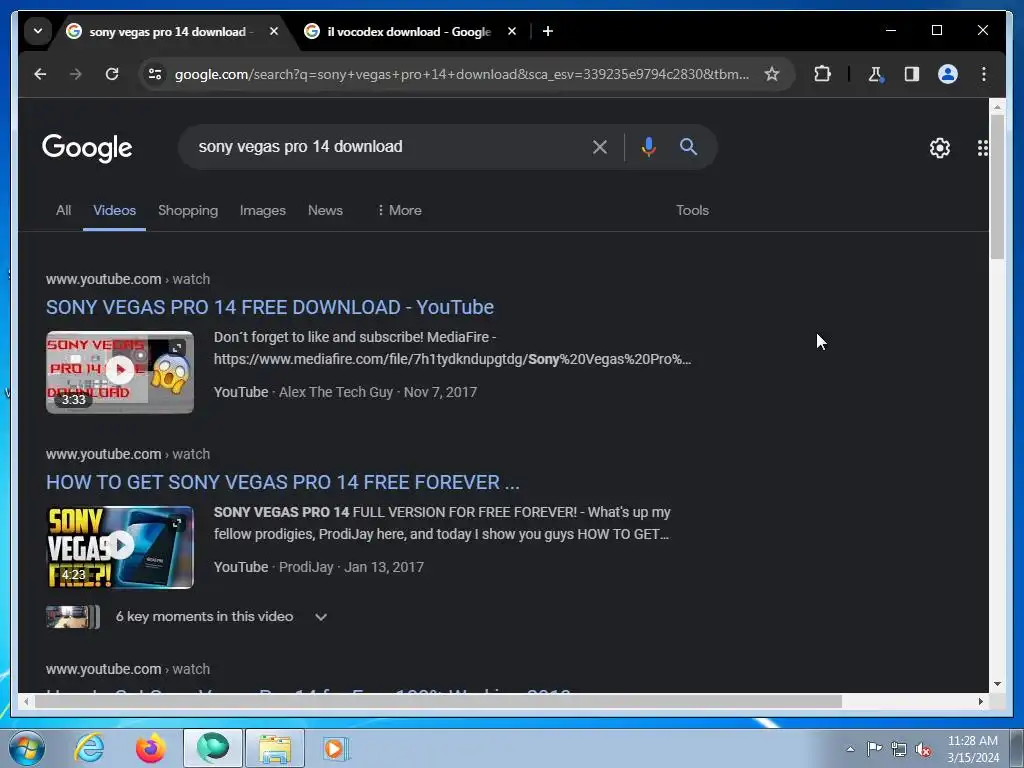Screen dimensions: 1024x768
Task: Open HOW TO GET SONY VEGAS PRO 14 FREE FOREVER link
Action: (x=283, y=482)
